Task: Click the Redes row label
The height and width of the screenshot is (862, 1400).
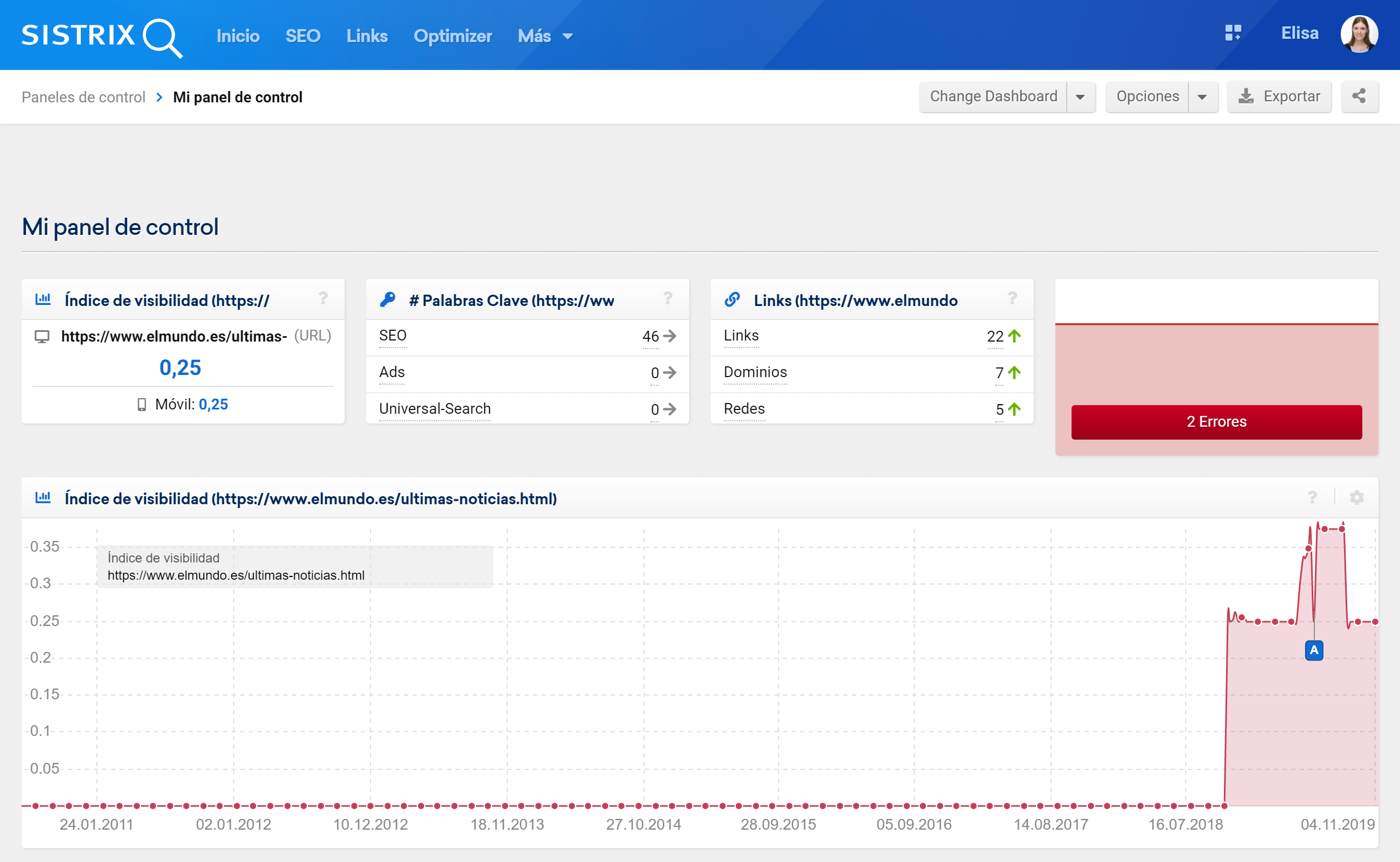Action: point(744,409)
